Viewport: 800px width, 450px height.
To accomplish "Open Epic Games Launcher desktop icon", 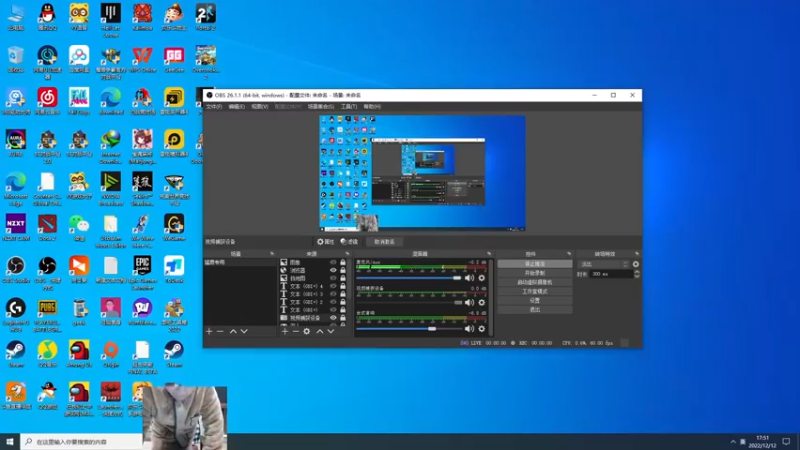I will click(x=142, y=273).
